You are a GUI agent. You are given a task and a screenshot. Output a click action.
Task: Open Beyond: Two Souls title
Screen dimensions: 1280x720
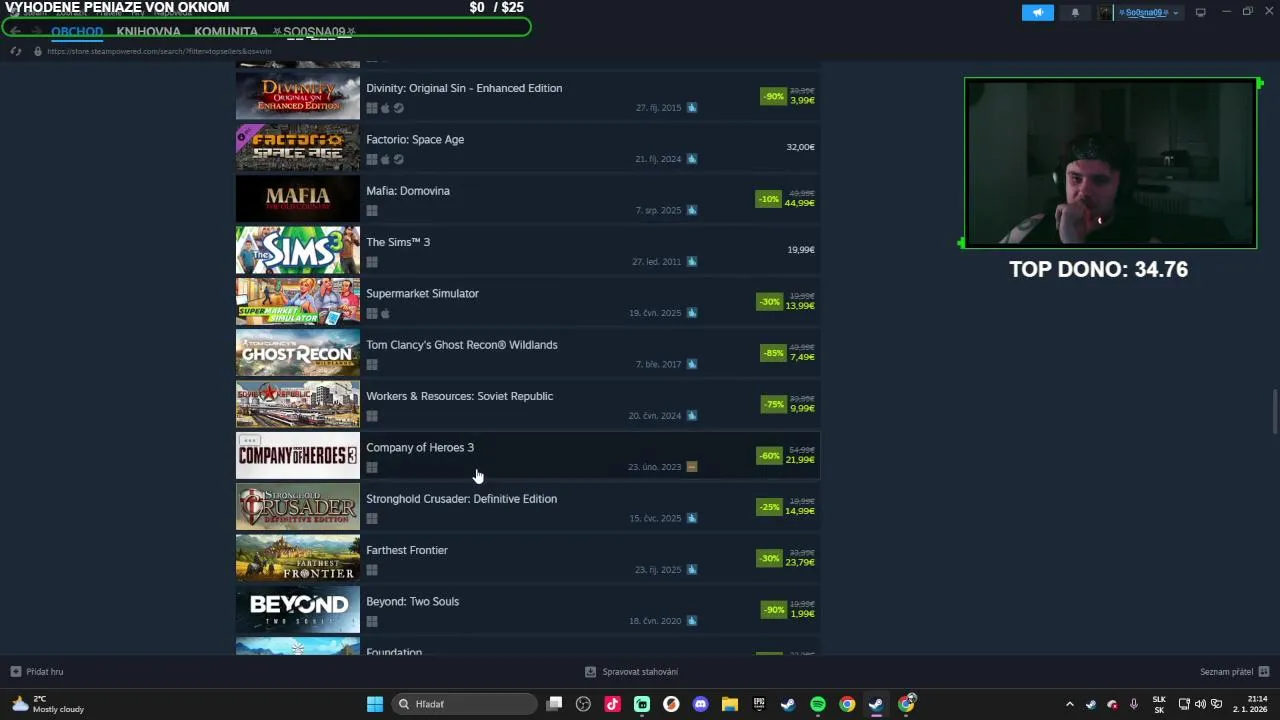pyautogui.click(x=412, y=601)
